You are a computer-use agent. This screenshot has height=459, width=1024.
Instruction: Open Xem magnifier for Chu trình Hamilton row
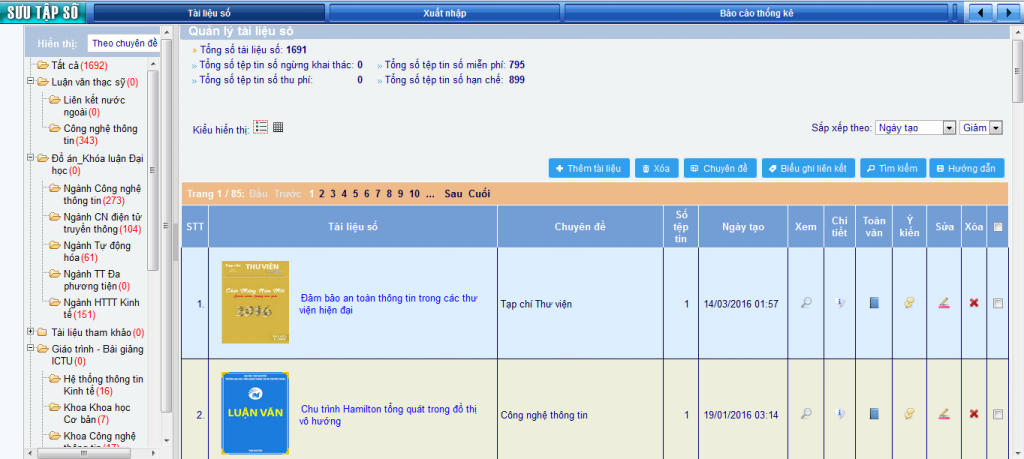pyautogui.click(x=807, y=413)
